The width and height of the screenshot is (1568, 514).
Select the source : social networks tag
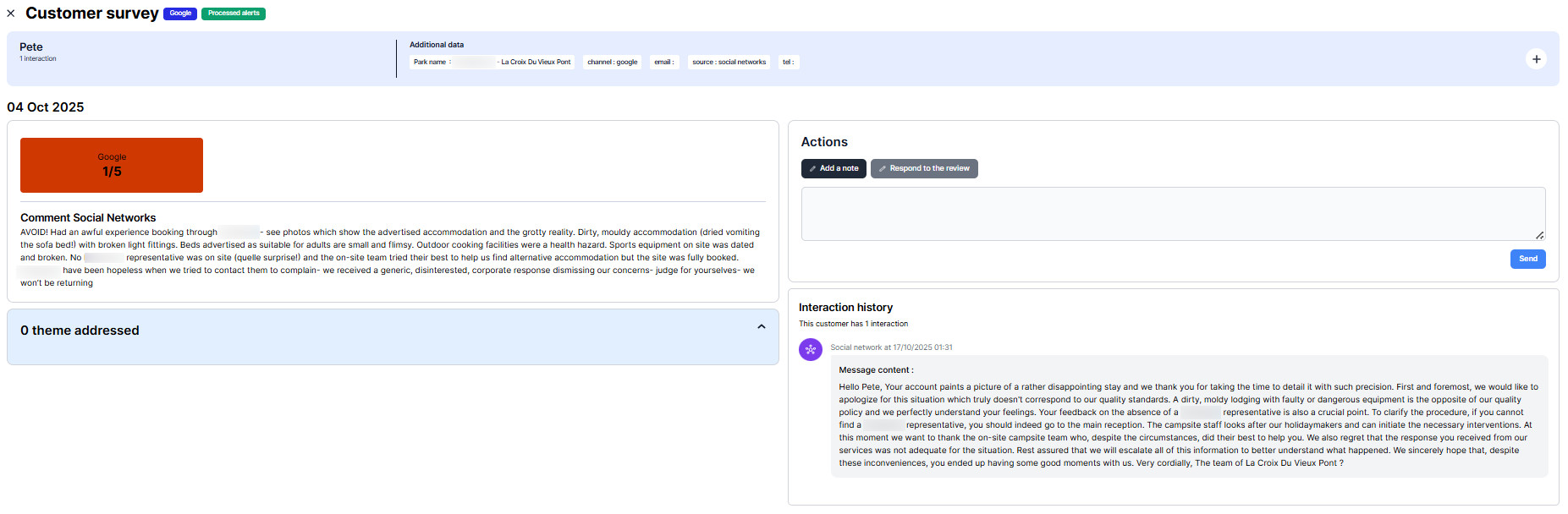pyautogui.click(x=729, y=62)
